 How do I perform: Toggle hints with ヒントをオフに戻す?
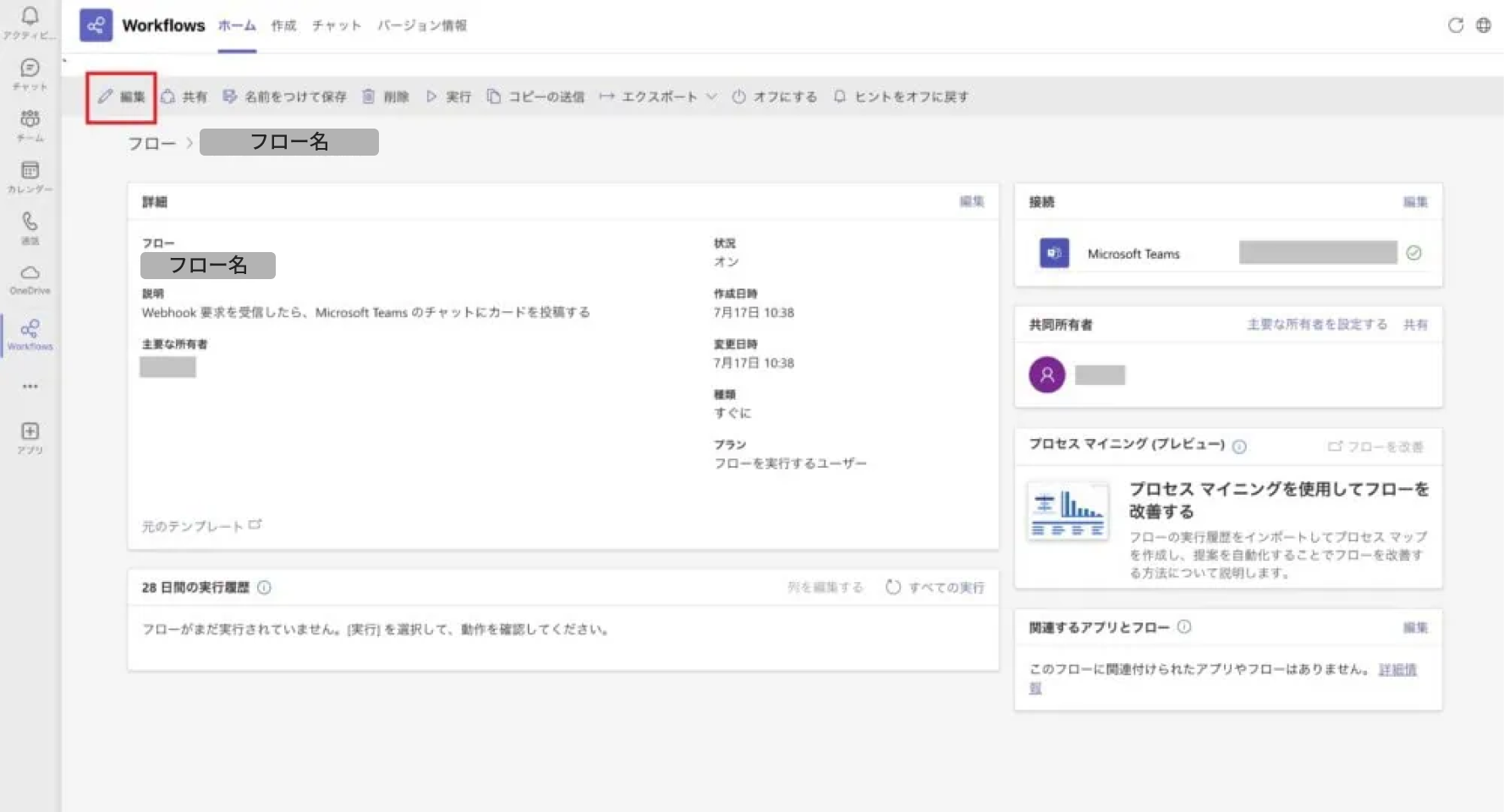point(901,96)
